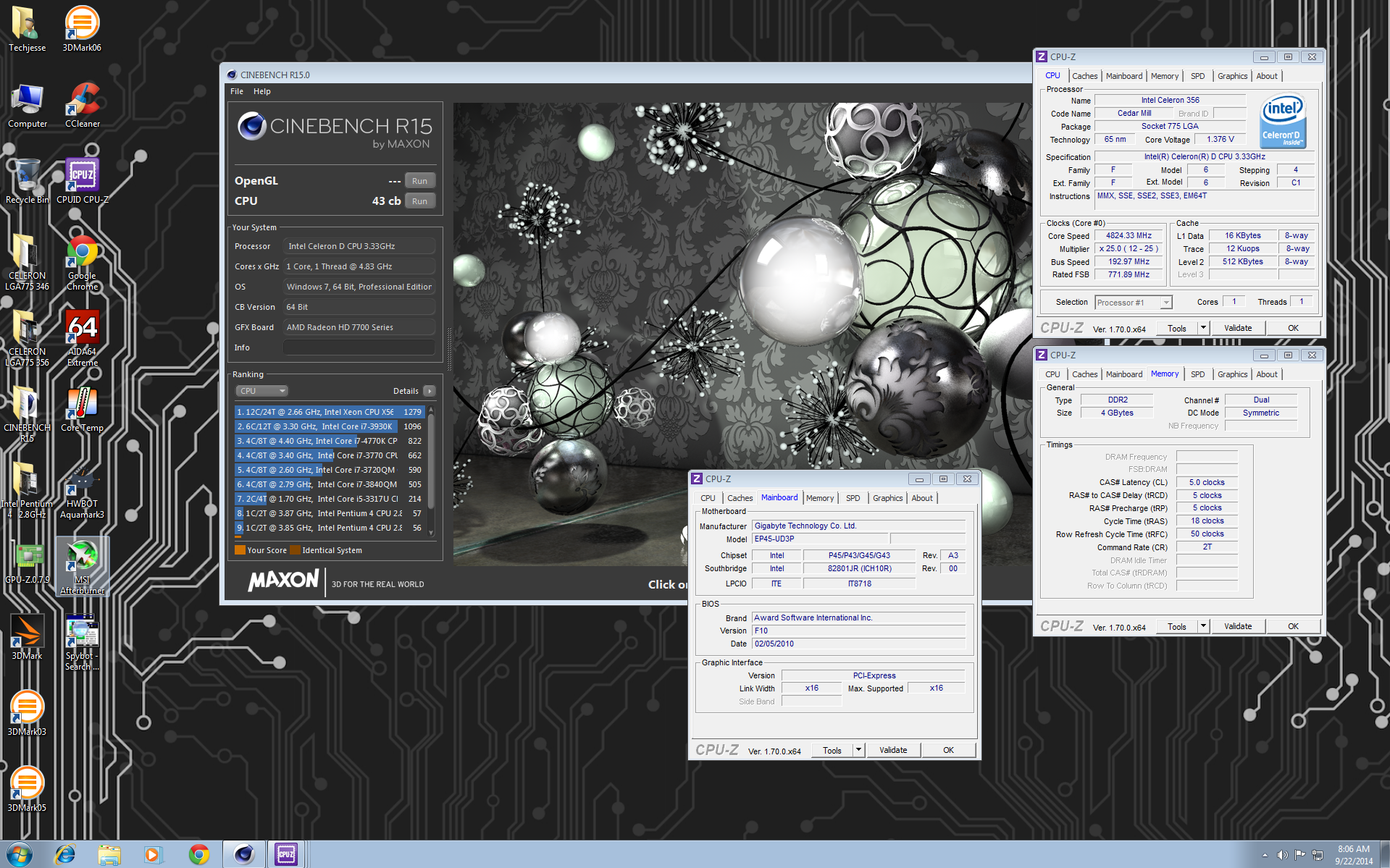The height and width of the screenshot is (868, 1390).
Task: Click the Your Score orange legend swatch
Action: pos(240,550)
